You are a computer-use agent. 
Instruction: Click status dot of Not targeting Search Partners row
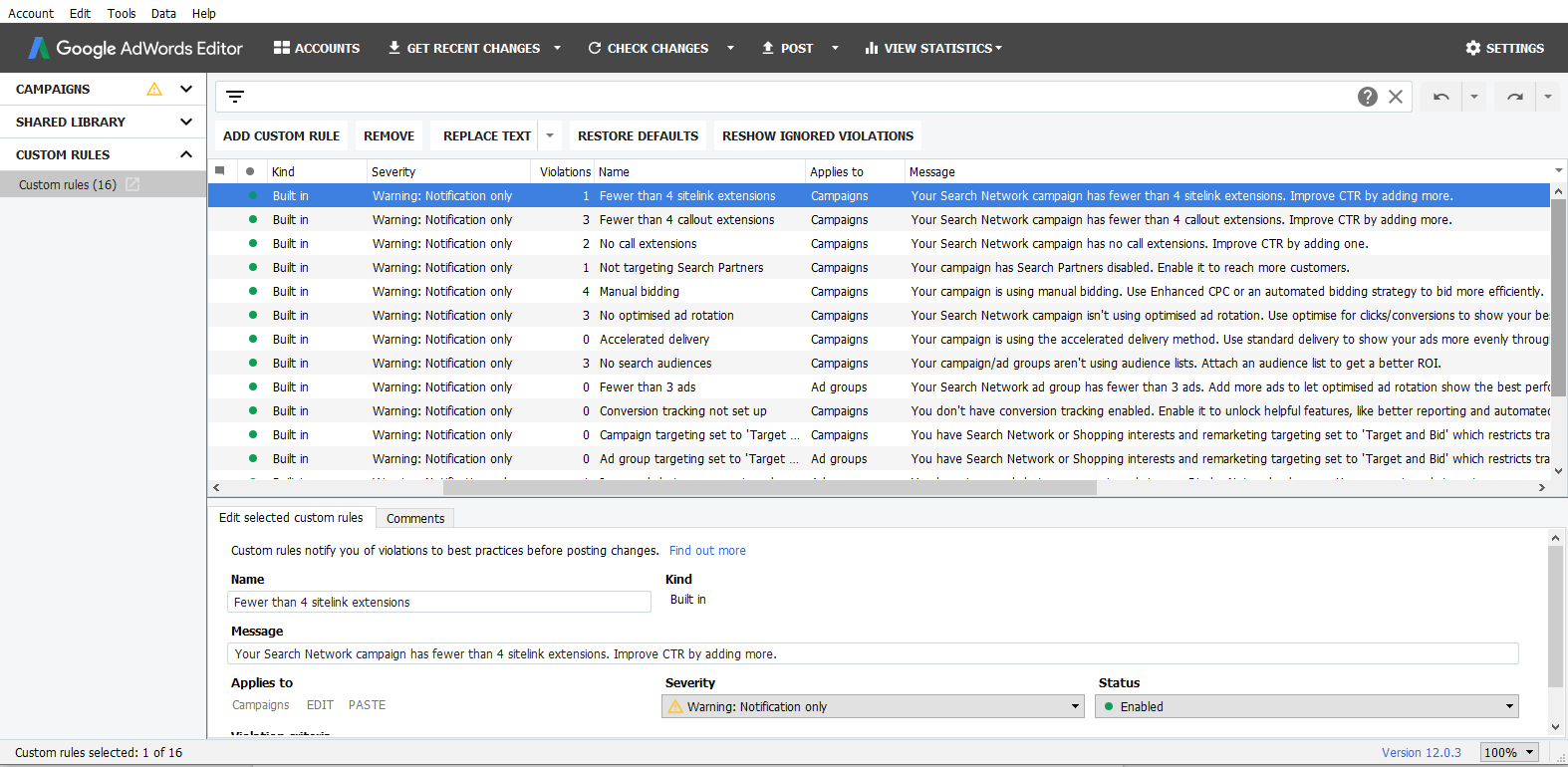pos(252,267)
